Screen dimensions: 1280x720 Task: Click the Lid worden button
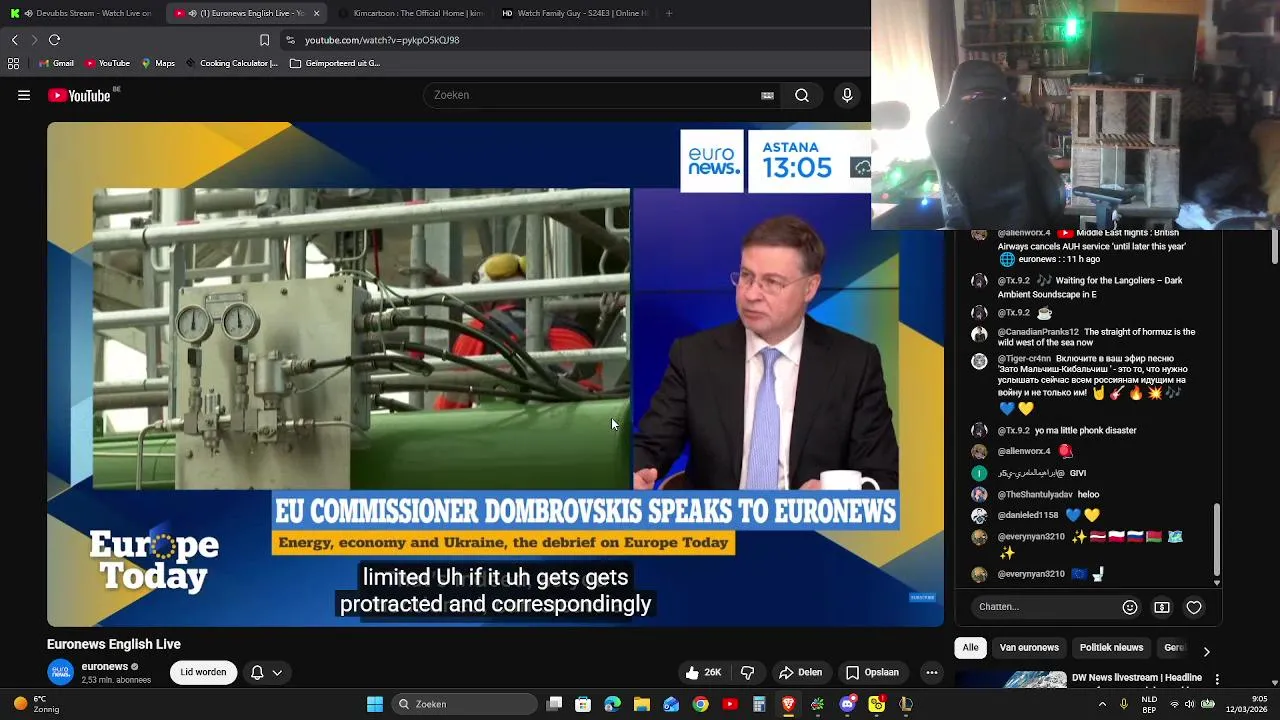point(203,673)
